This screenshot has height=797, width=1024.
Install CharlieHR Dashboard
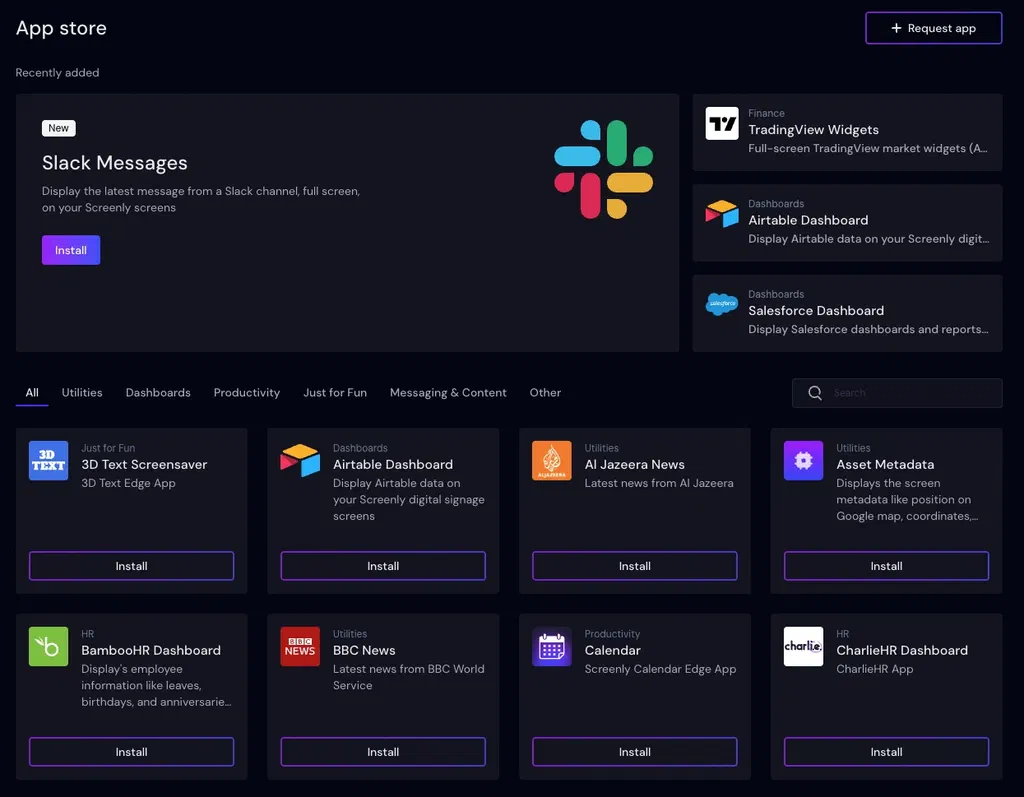click(x=886, y=752)
